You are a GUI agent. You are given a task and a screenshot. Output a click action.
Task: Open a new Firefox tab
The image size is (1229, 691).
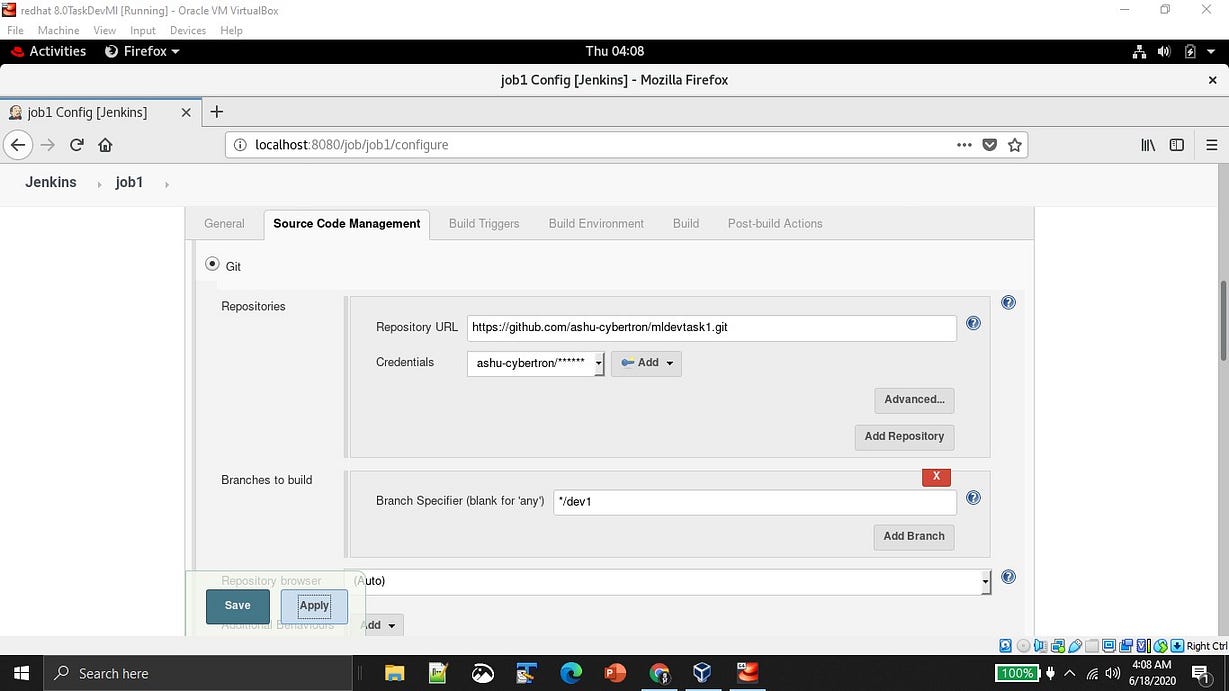pyautogui.click(x=216, y=112)
